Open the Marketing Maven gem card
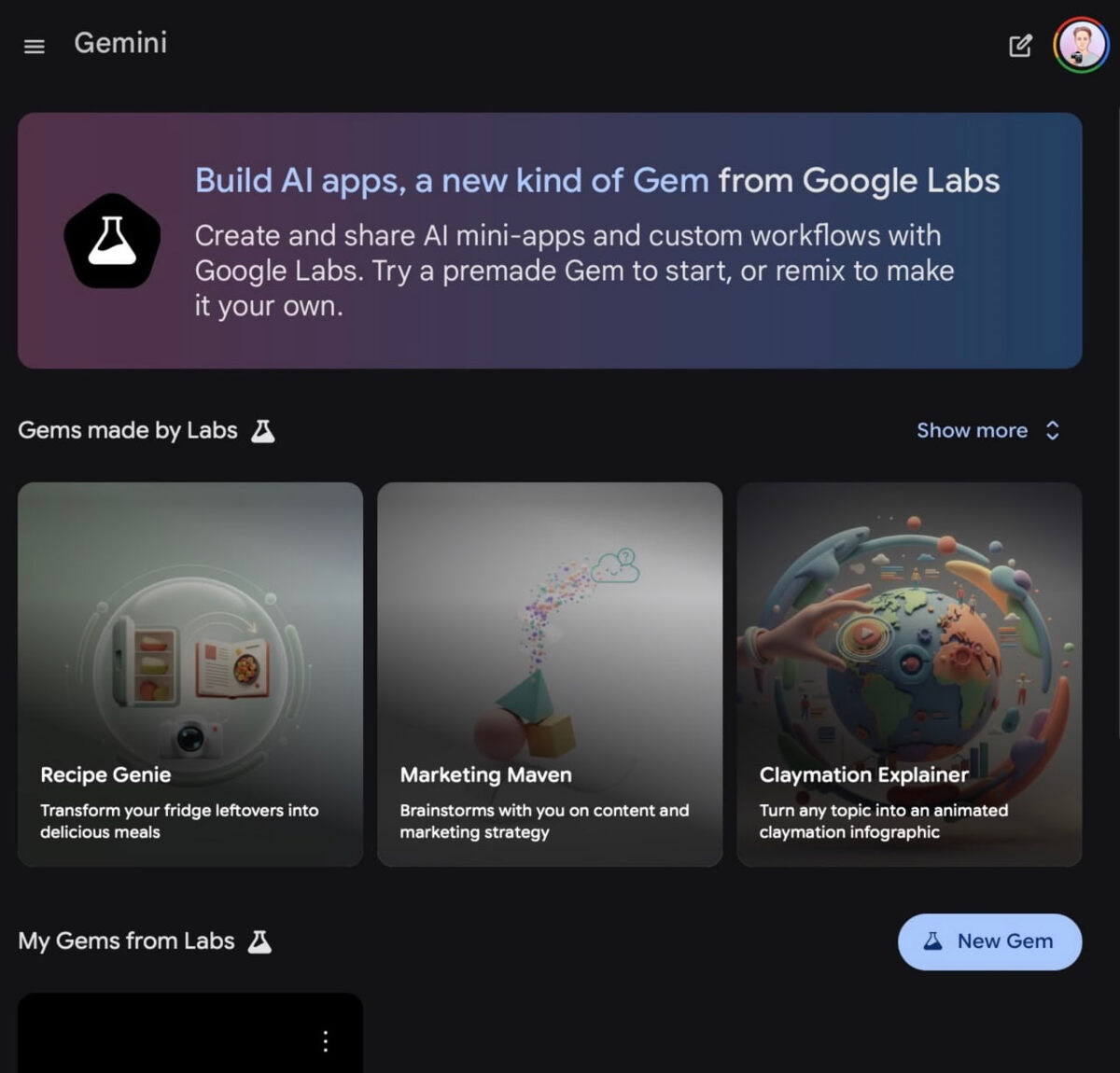 tap(550, 674)
